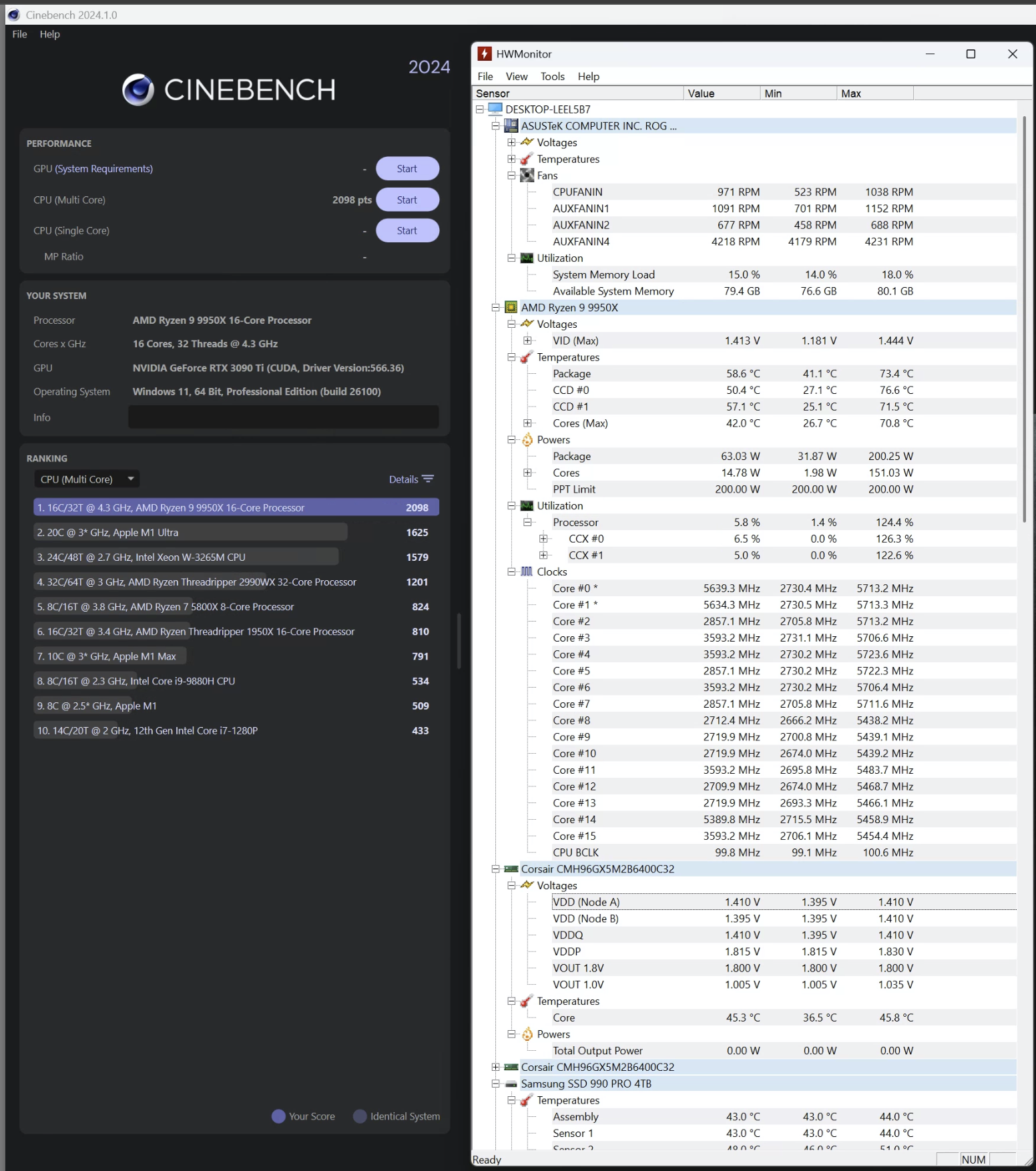
Task: Select the Intel Xeon W-3265M ranking entry
Action: [236, 557]
